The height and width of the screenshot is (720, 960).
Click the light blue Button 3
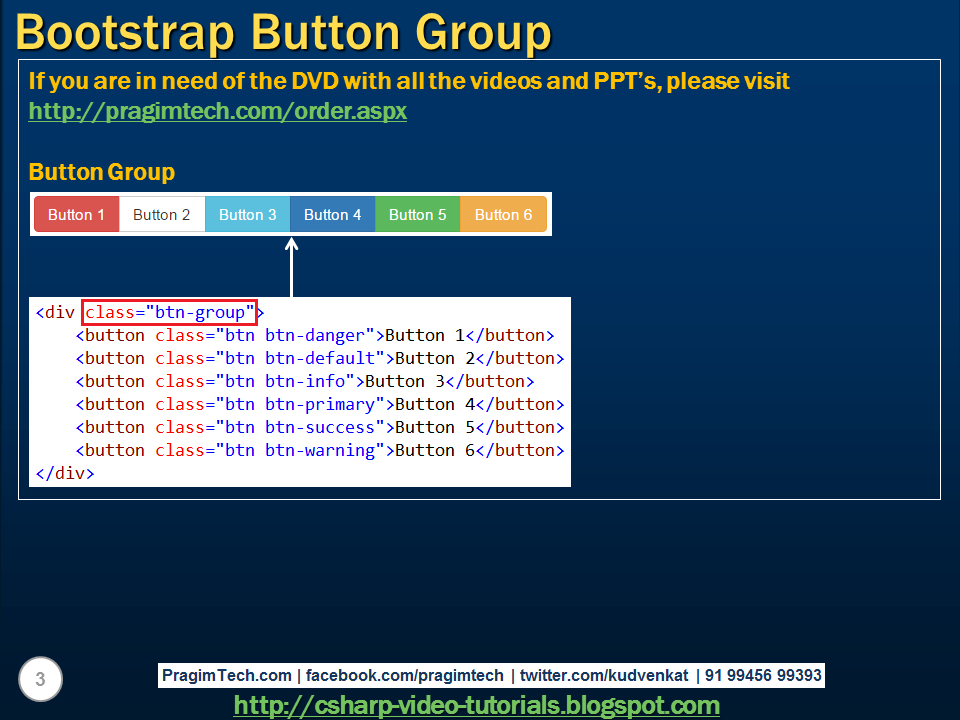click(x=247, y=213)
